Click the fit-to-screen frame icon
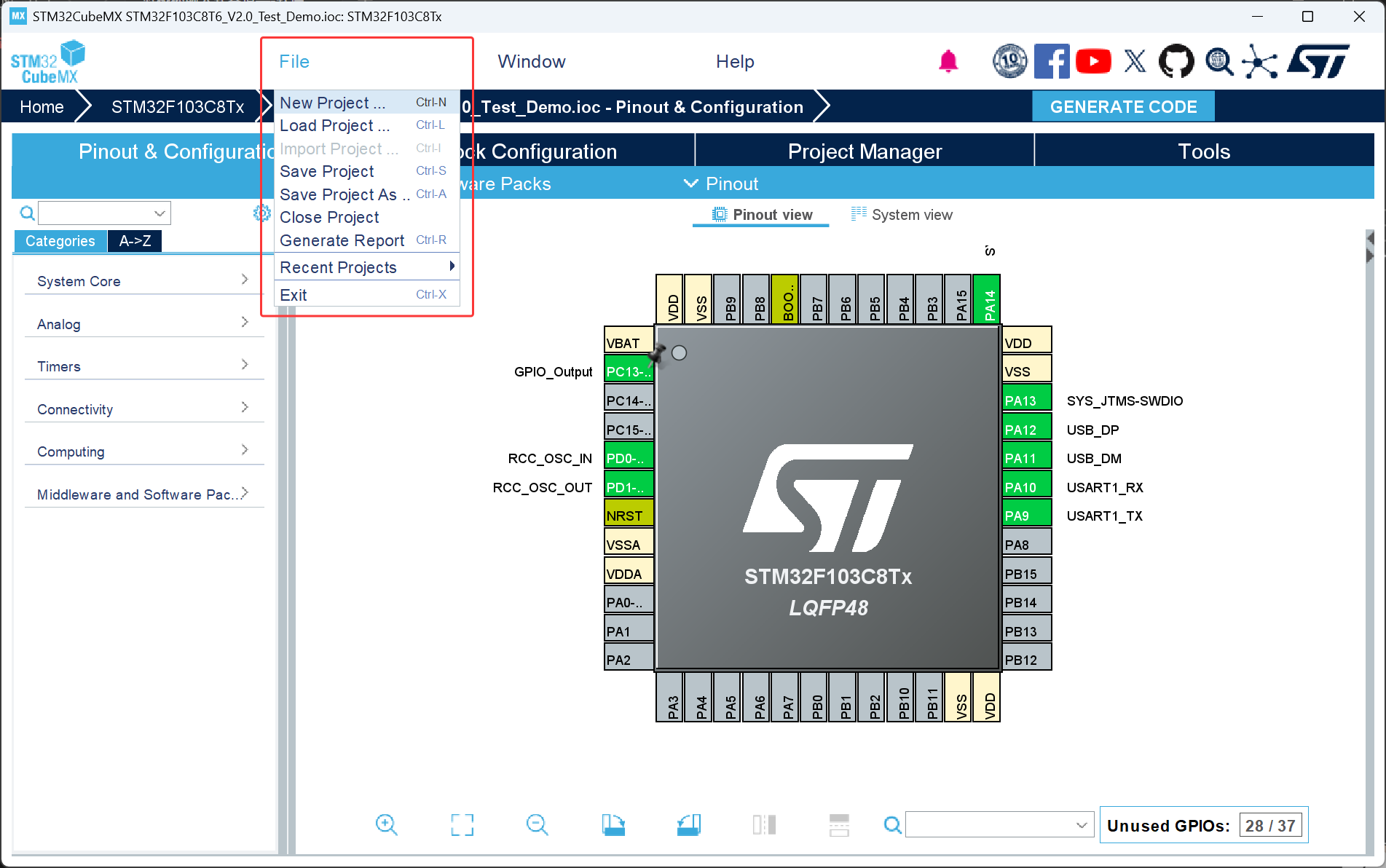1386x868 pixels. tap(462, 824)
